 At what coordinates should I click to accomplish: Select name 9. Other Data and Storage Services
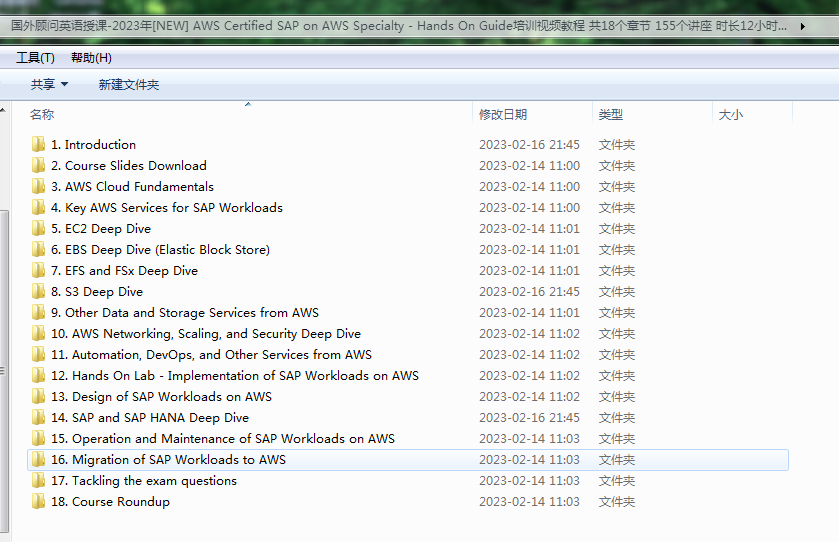(185, 312)
